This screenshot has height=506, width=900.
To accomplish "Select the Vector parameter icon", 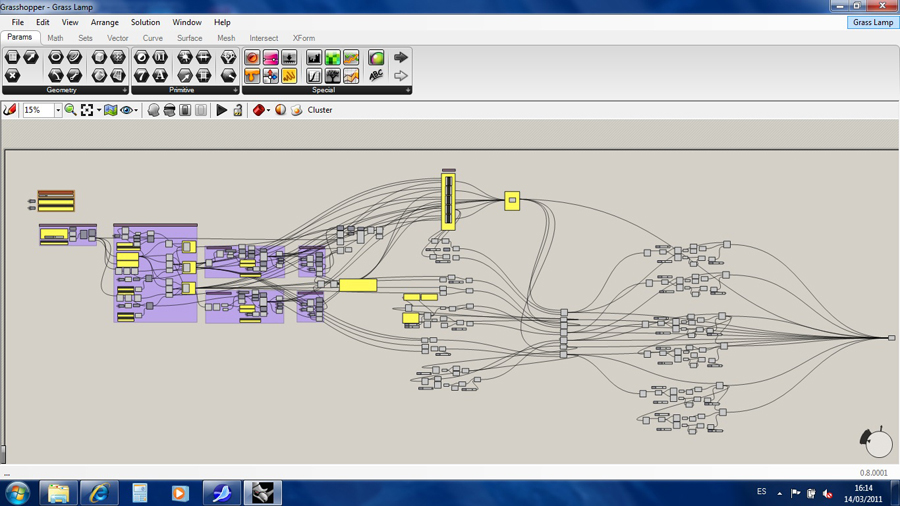I will 31,57.
